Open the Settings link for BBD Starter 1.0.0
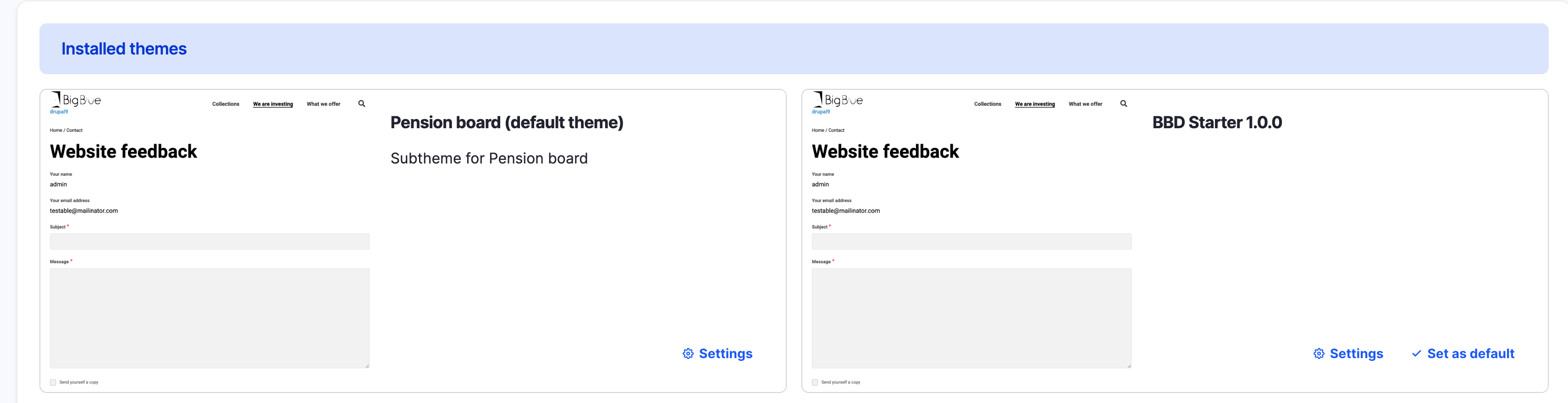The width and height of the screenshot is (1568, 403). click(1356, 354)
